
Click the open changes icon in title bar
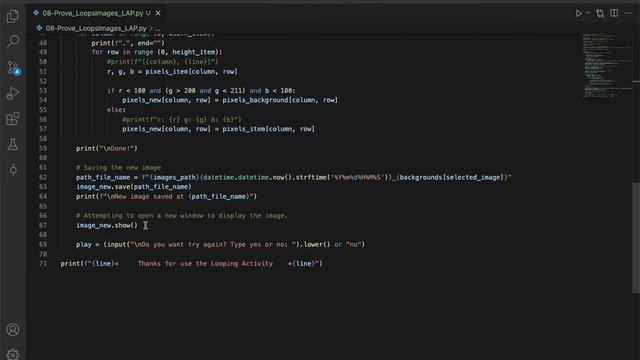tap(600, 13)
